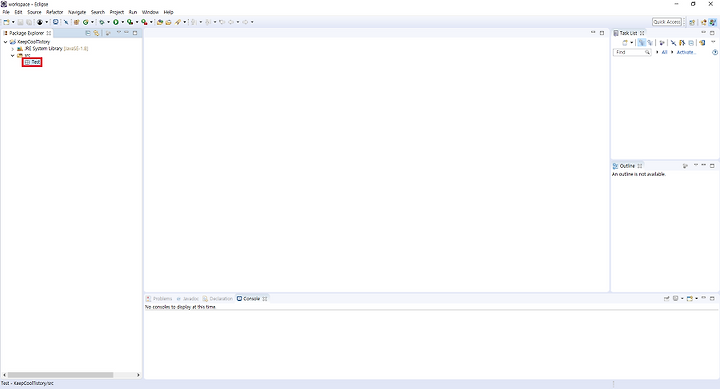Click the New Task icon in Task List
The width and height of the screenshot is (720, 389).
625,43
